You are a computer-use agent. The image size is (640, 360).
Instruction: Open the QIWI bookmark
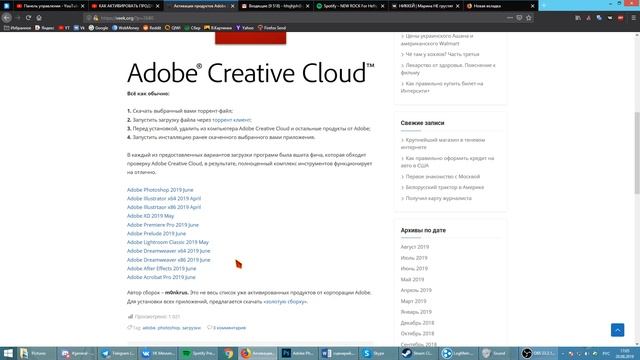pyautogui.click(x=173, y=28)
